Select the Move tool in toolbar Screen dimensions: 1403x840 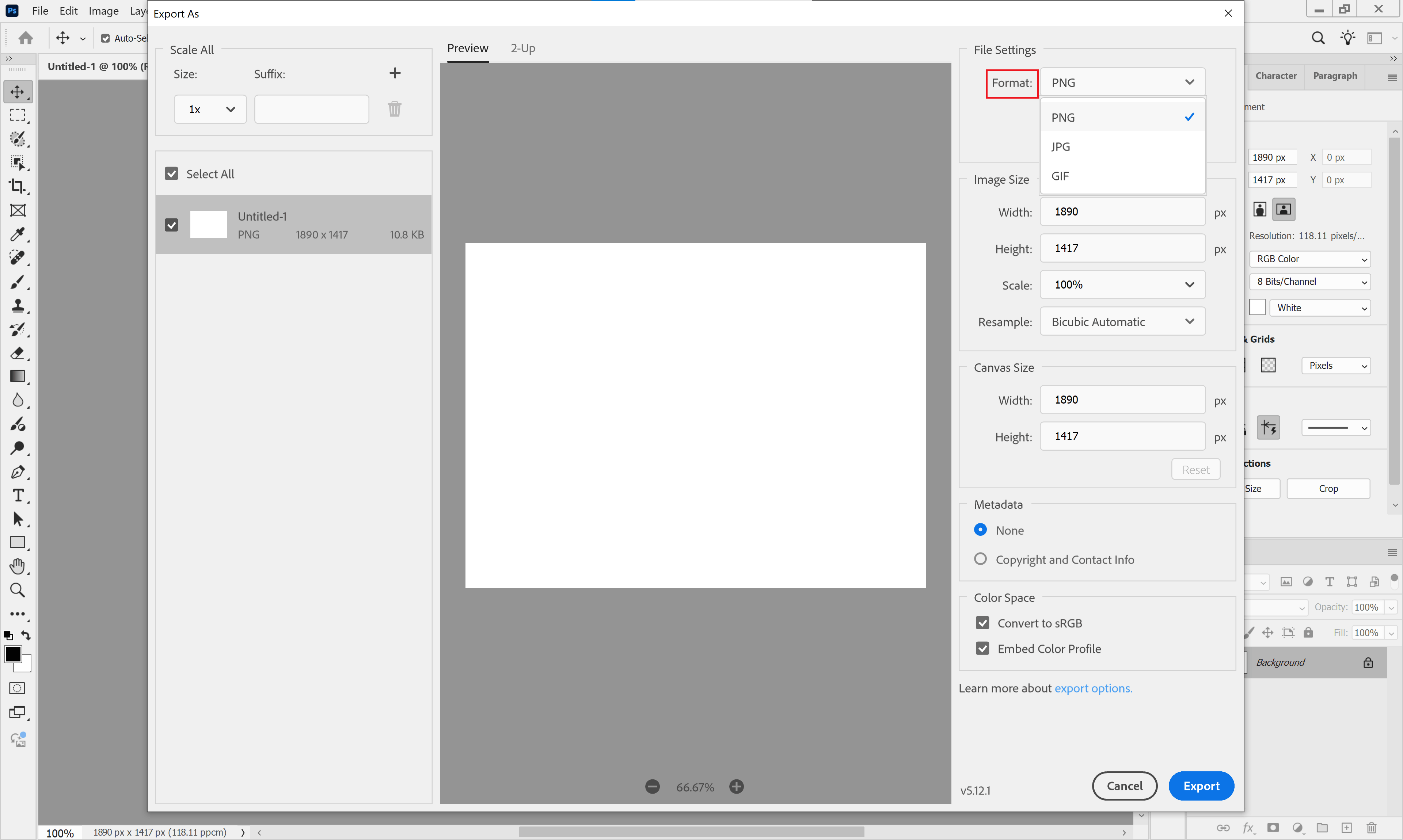[x=18, y=92]
